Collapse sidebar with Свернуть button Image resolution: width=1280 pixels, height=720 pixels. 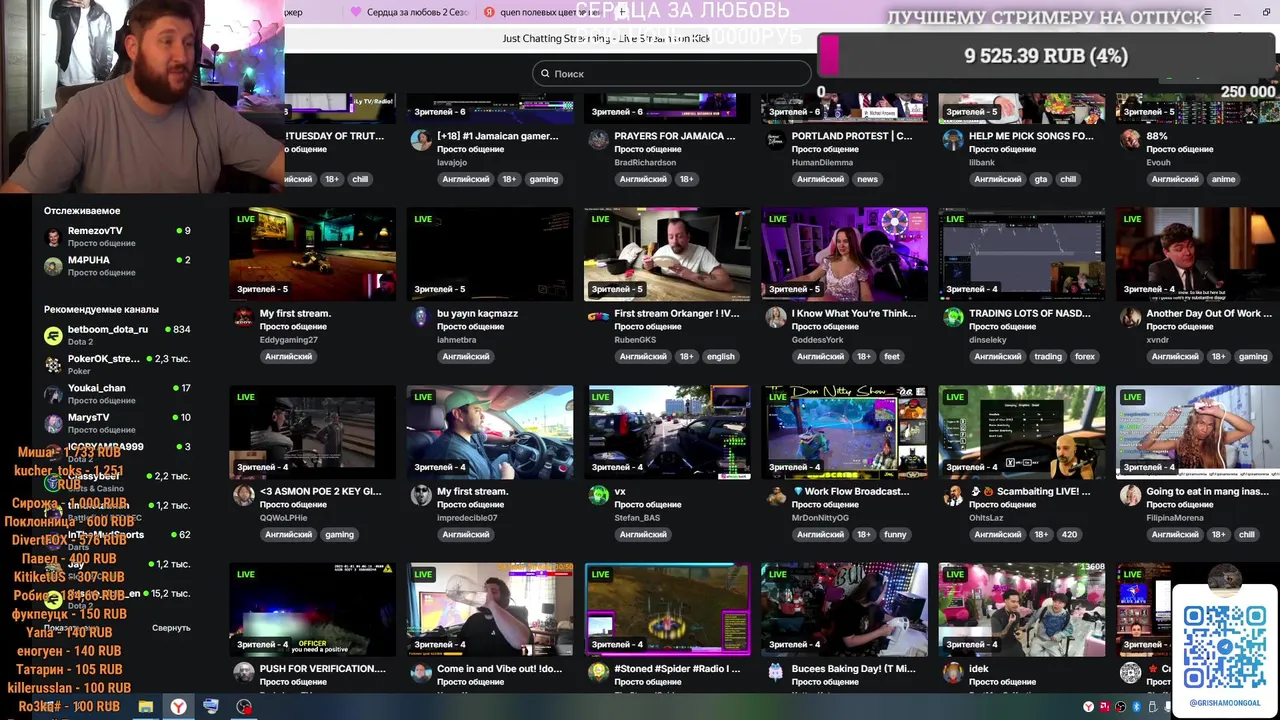click(171, 628)
